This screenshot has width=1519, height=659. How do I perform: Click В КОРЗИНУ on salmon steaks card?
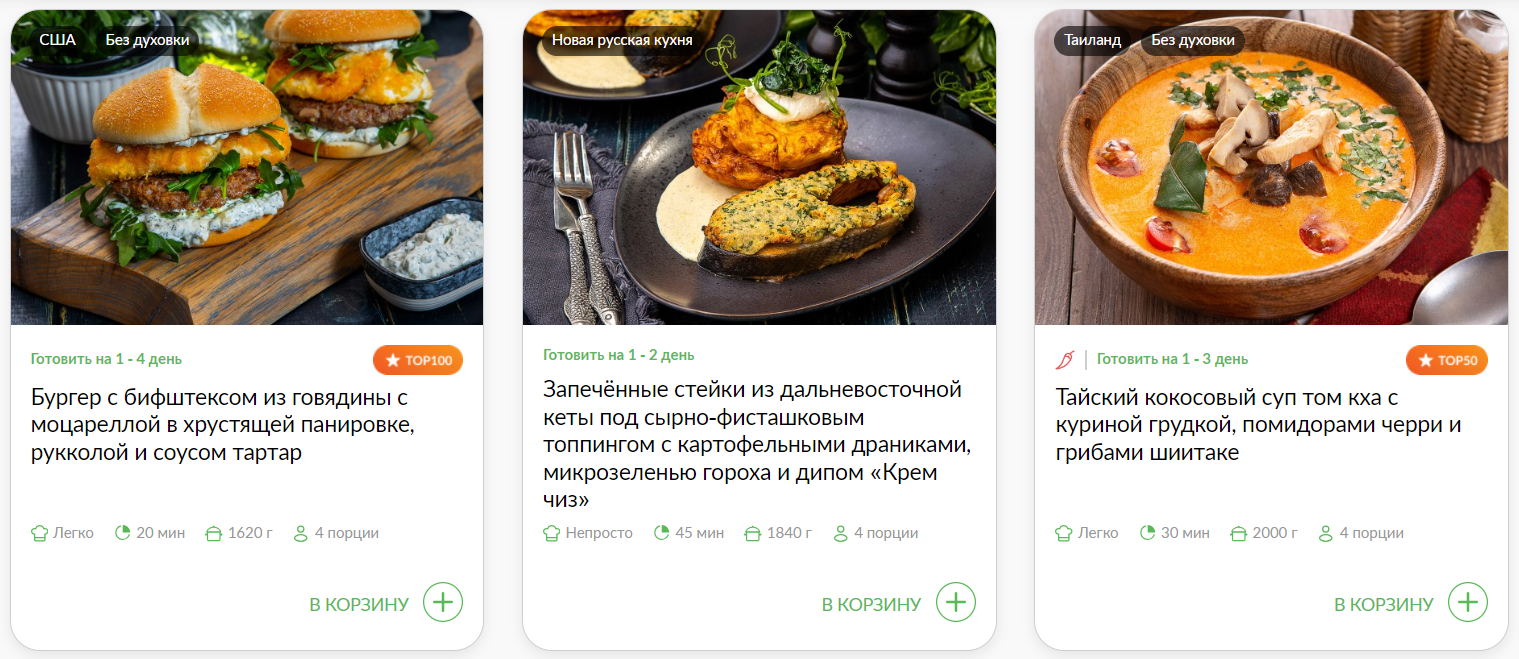click(871, 604)
